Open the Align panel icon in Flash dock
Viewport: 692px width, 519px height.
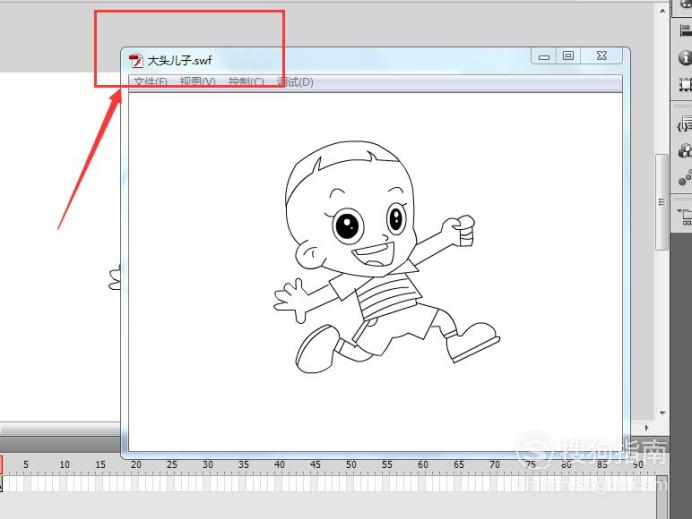(686, 31)
